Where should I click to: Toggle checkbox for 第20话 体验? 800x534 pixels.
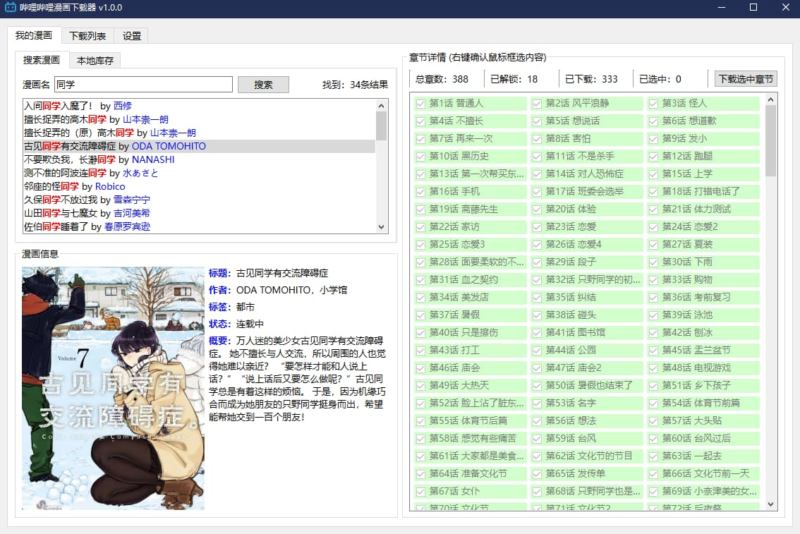(x=537, y=209)
